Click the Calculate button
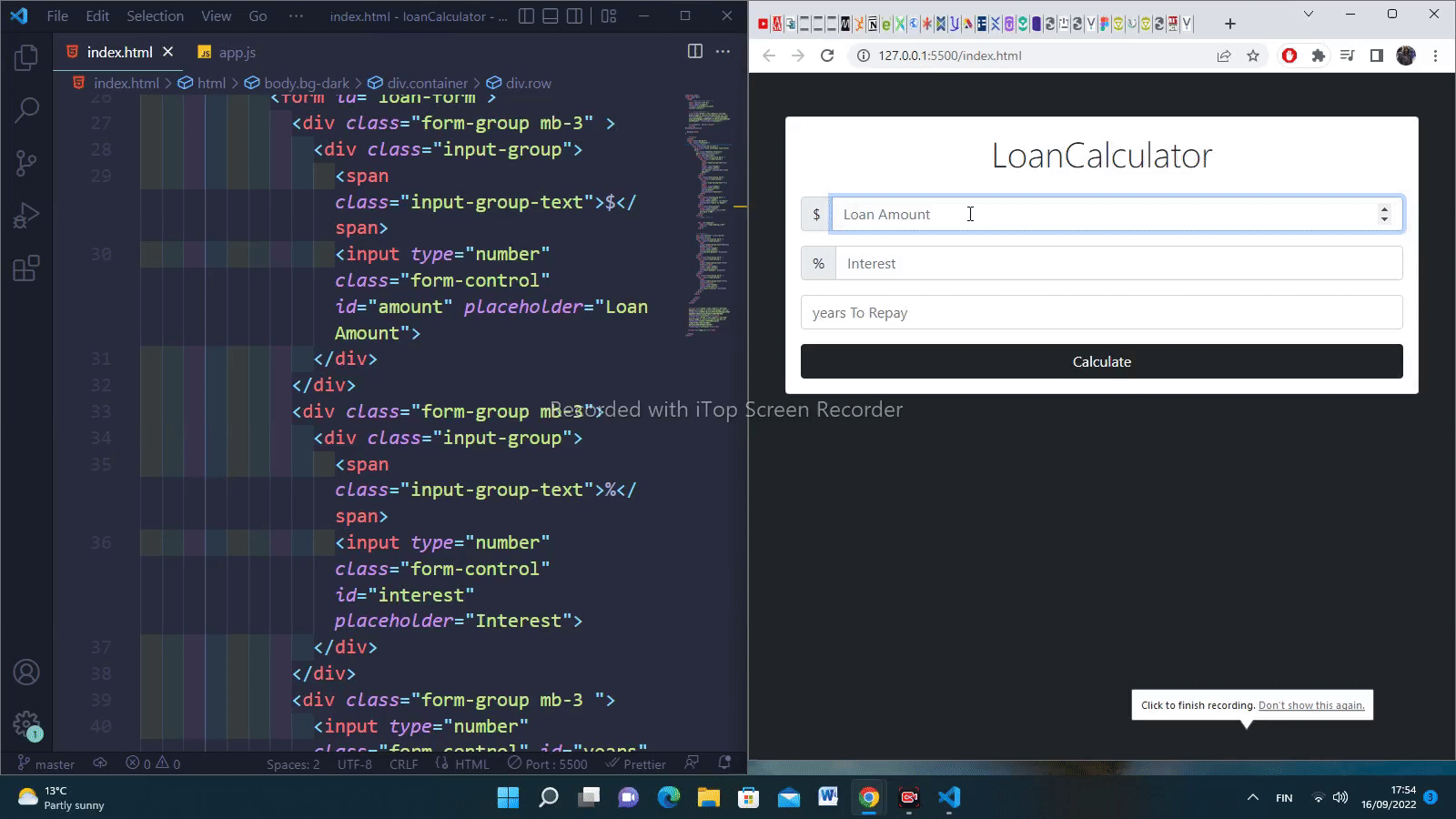 tap(1101, 361)
